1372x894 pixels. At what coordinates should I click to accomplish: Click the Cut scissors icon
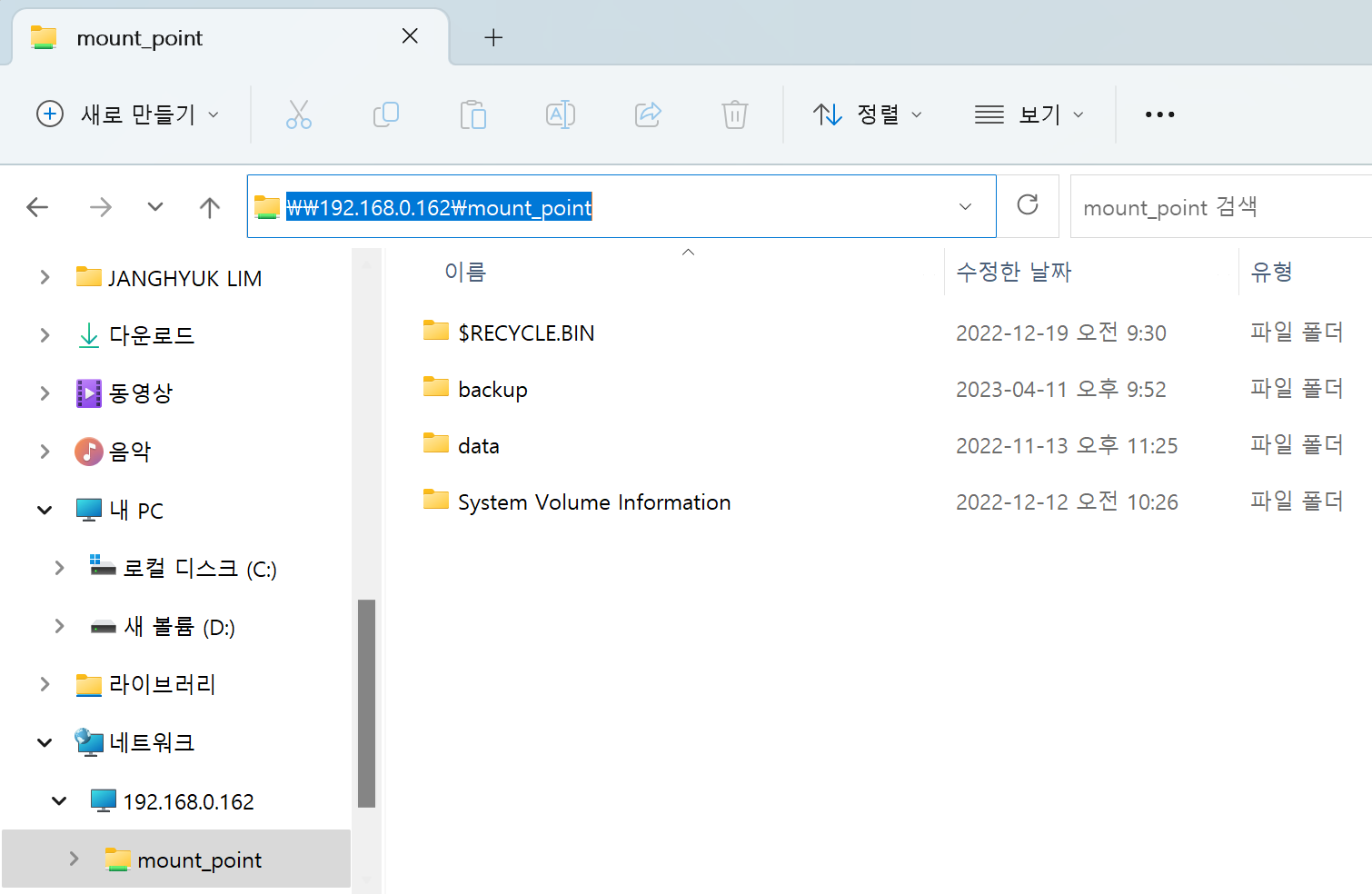[299, 114]
